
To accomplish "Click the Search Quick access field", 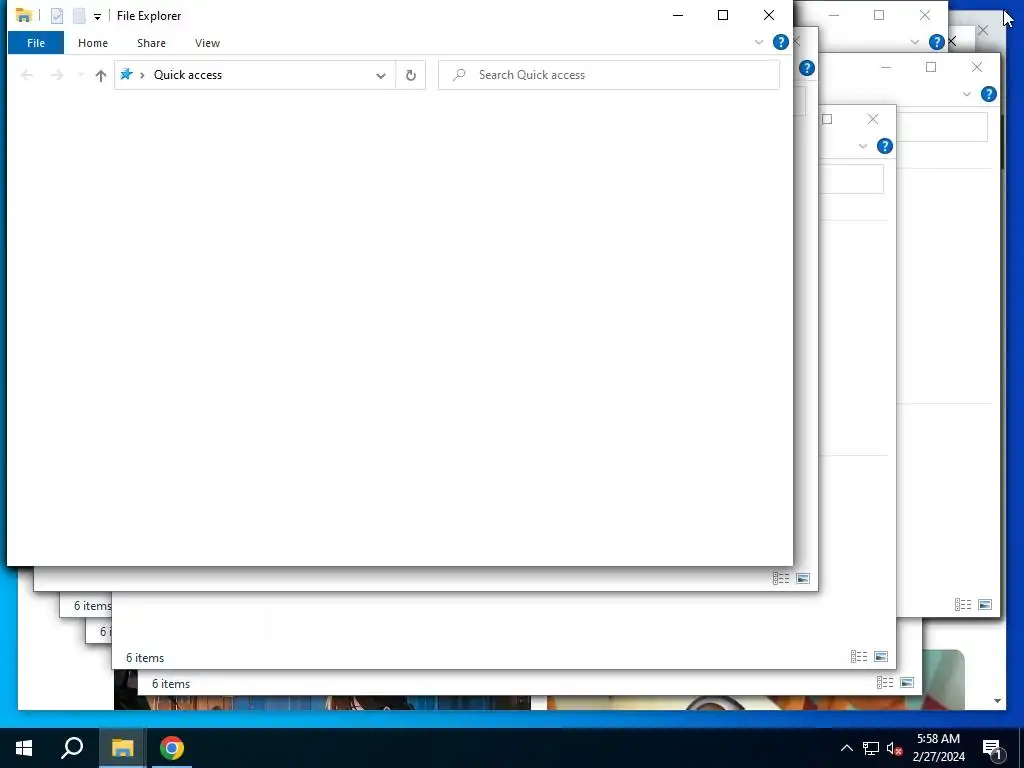I will [x=609, y=75].
